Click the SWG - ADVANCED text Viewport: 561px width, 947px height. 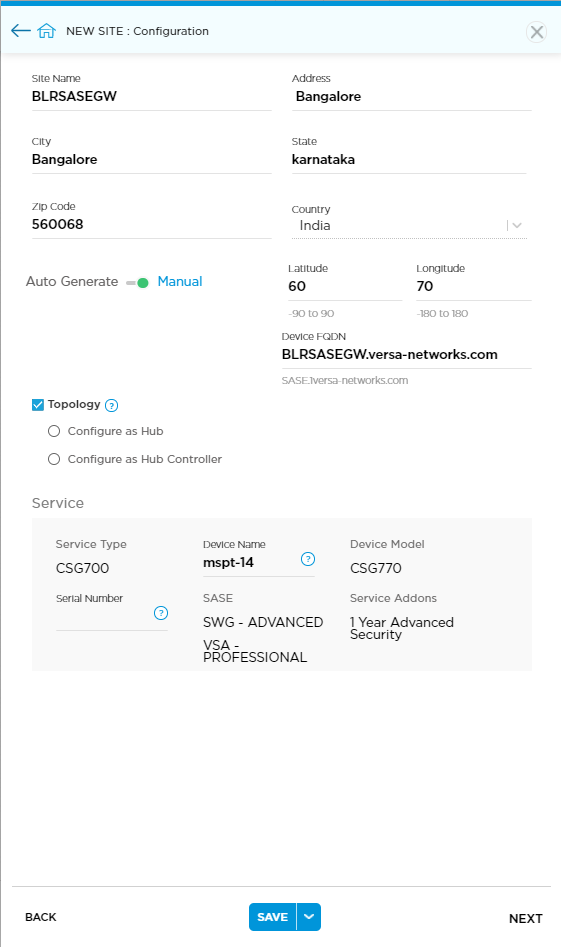[x=263, y=622]
